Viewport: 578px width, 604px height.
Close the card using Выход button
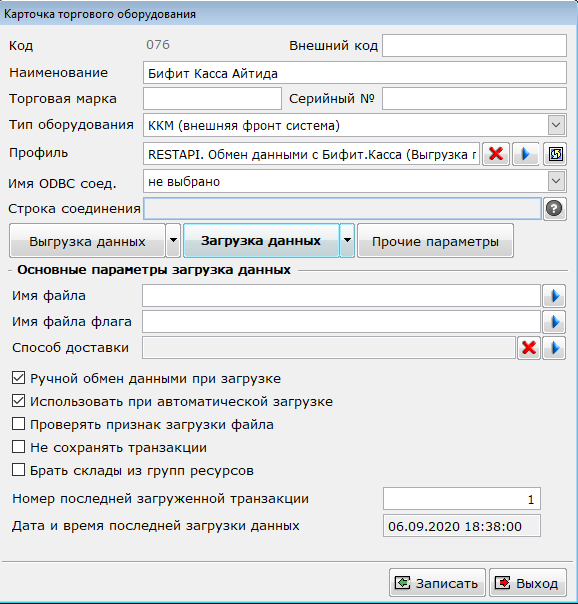tap(528, 583)
